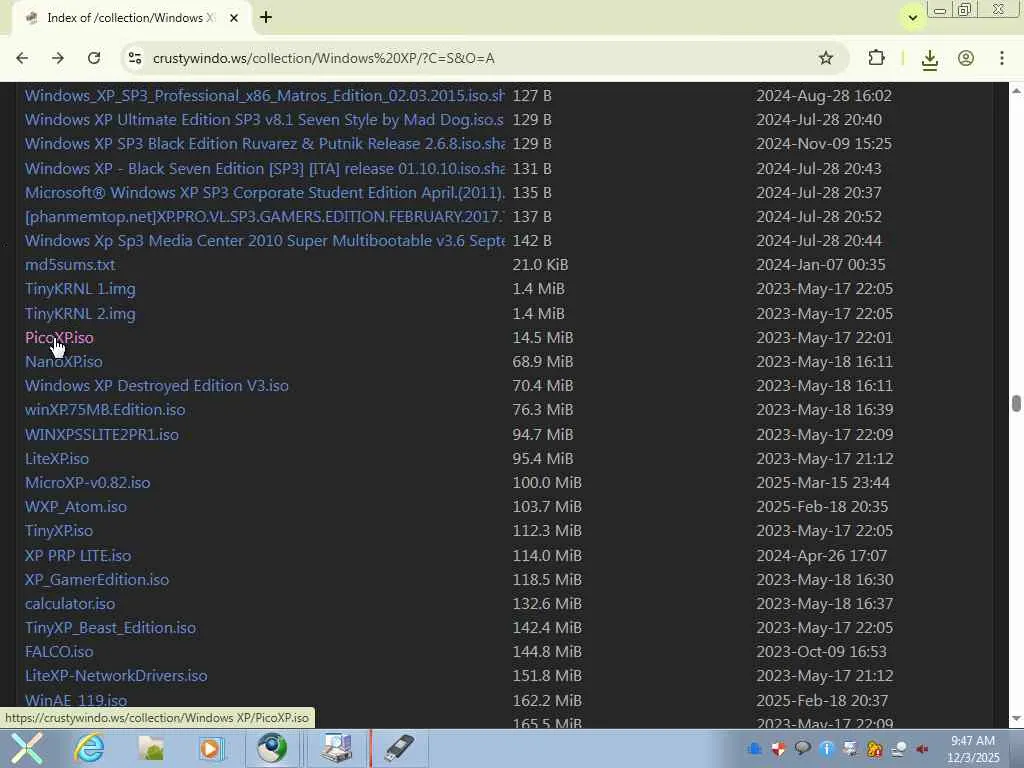Click the LiteXP.iso link
1024x768 pixels.
pyautogui.click(x=57, y=459)
